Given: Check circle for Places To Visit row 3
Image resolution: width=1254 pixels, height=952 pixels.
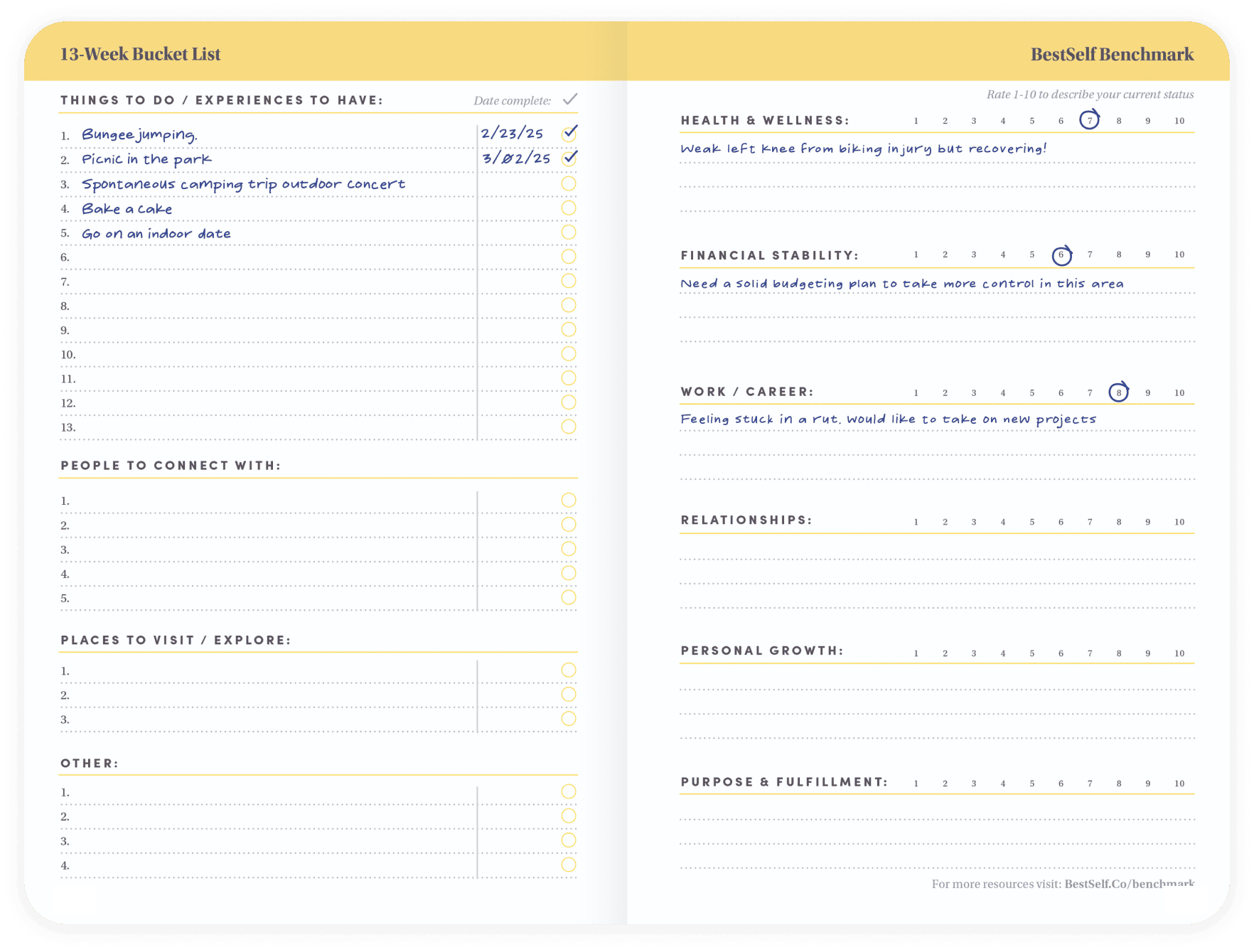Looking at the screenshot, I should pos(569,719).
